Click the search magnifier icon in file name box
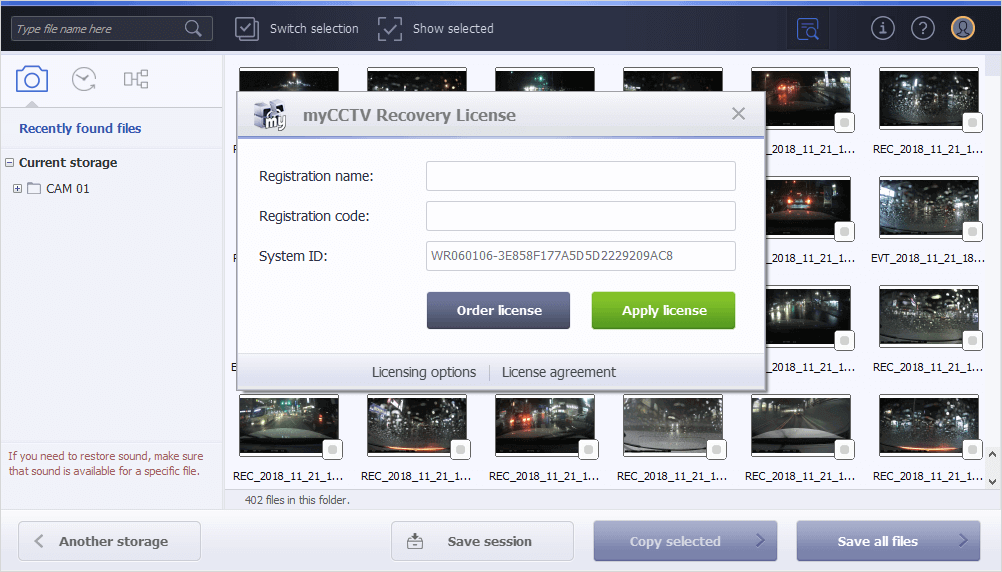The width and height of the screenshot is (1002, 572). [193, 28]
